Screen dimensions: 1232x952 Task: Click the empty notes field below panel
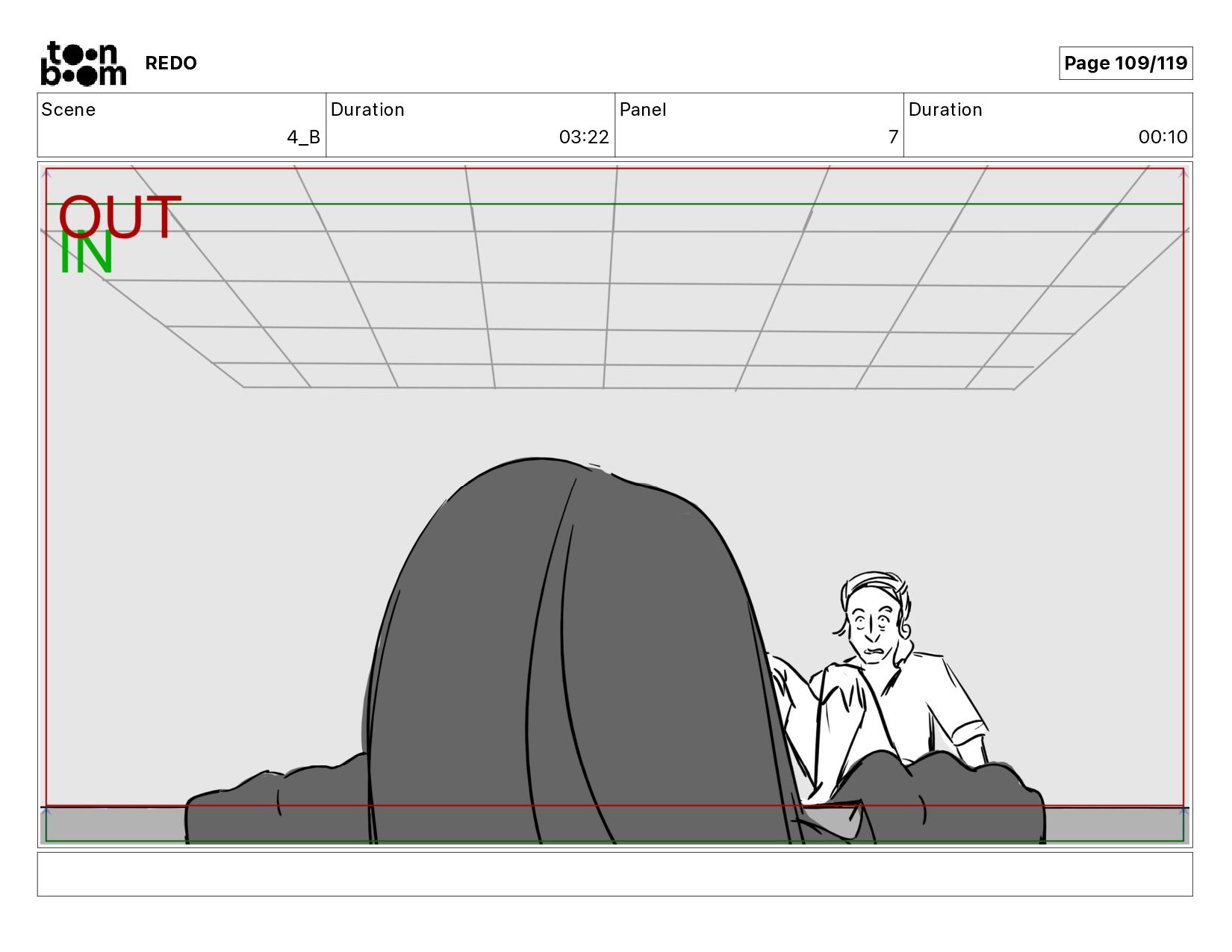(615, 874)
